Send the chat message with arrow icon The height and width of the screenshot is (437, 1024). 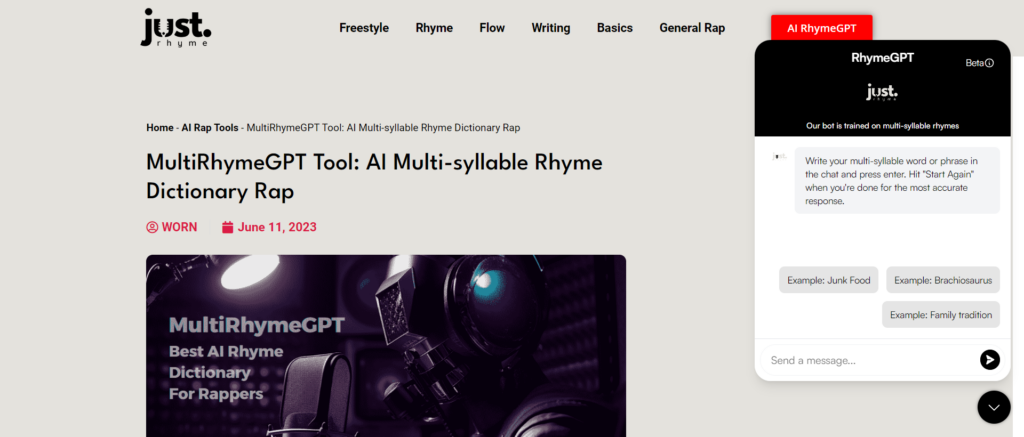pos(989,360)
